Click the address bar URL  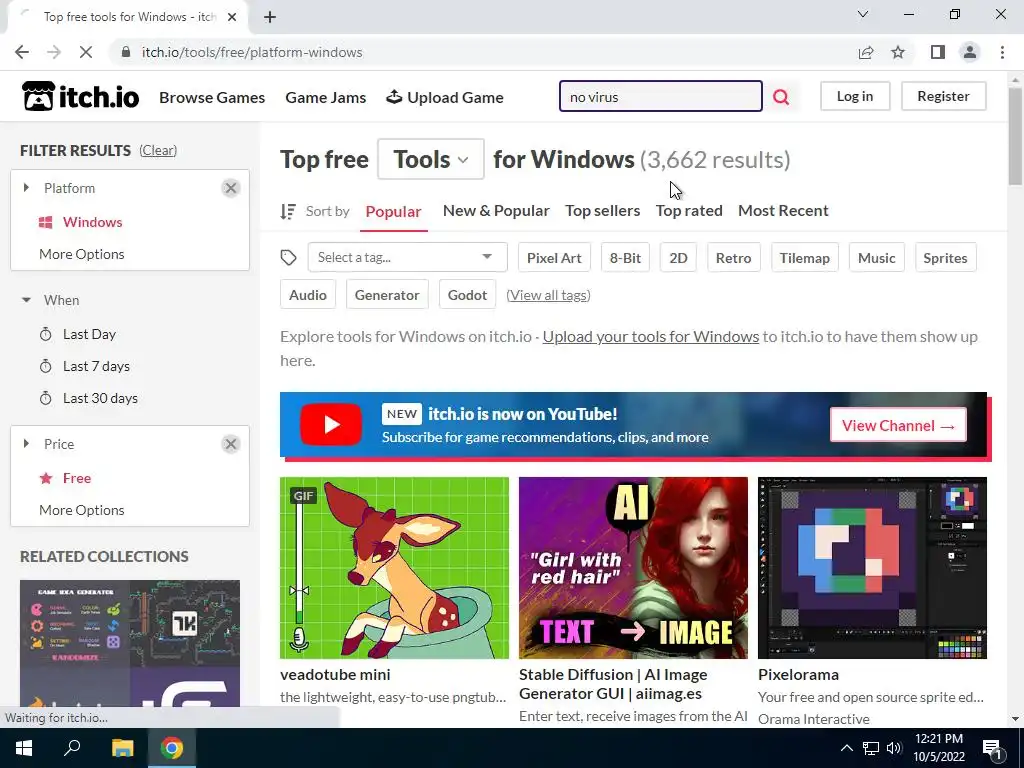pos(251,52)
